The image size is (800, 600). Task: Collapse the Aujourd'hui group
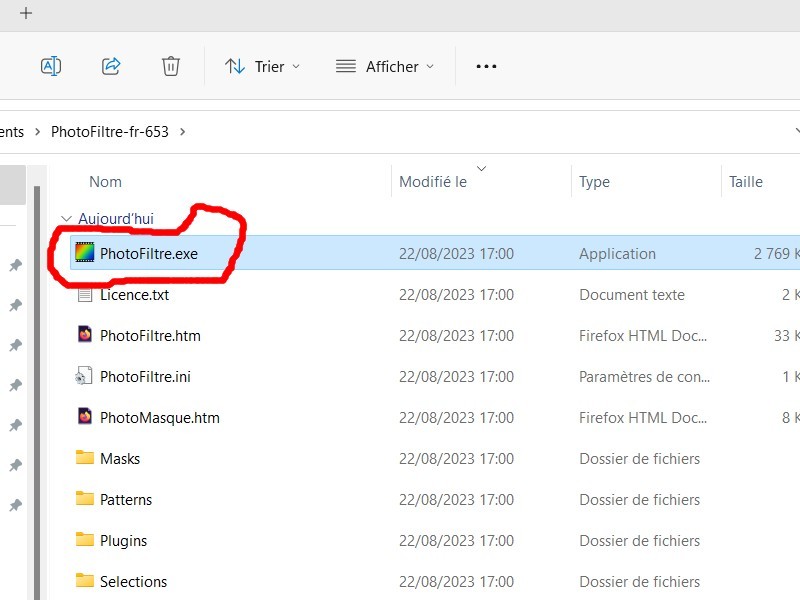[66, 219]
